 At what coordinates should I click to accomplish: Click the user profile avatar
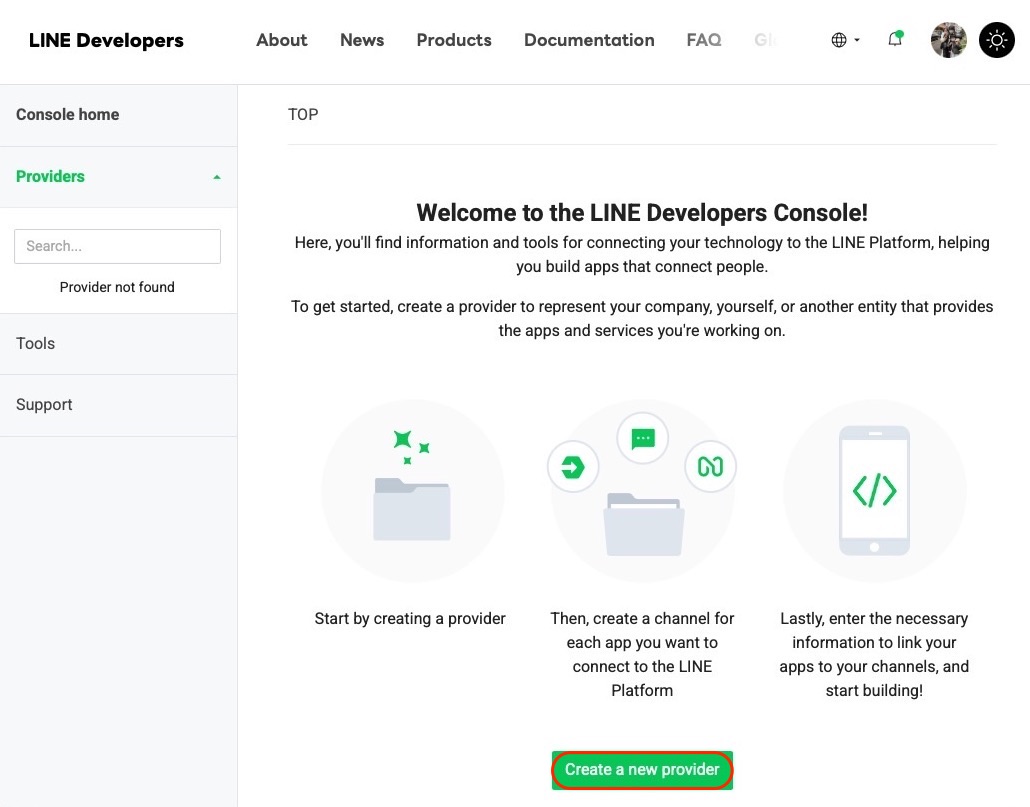949,40
